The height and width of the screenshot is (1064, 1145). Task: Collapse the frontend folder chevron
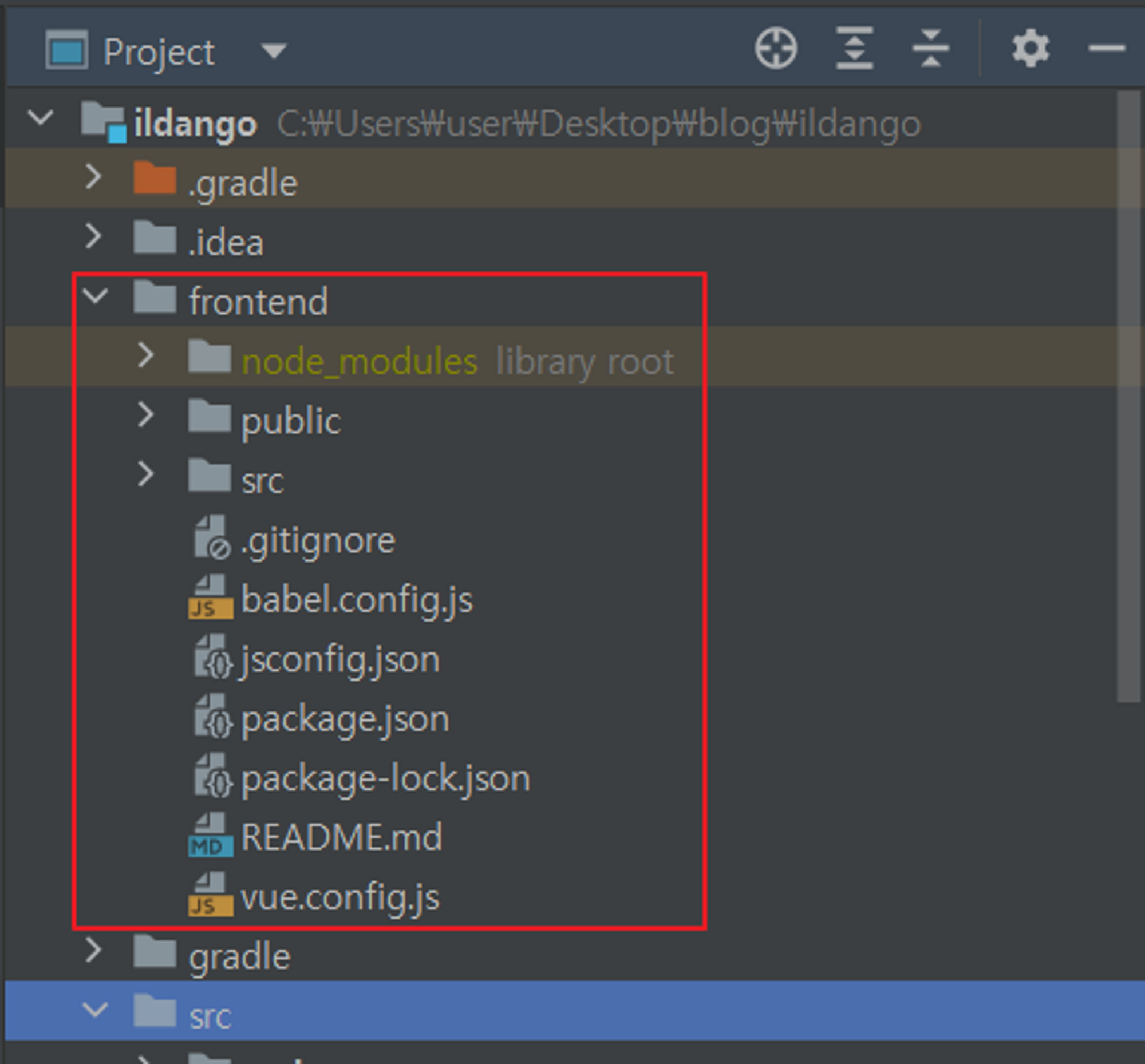click(95, 296)
